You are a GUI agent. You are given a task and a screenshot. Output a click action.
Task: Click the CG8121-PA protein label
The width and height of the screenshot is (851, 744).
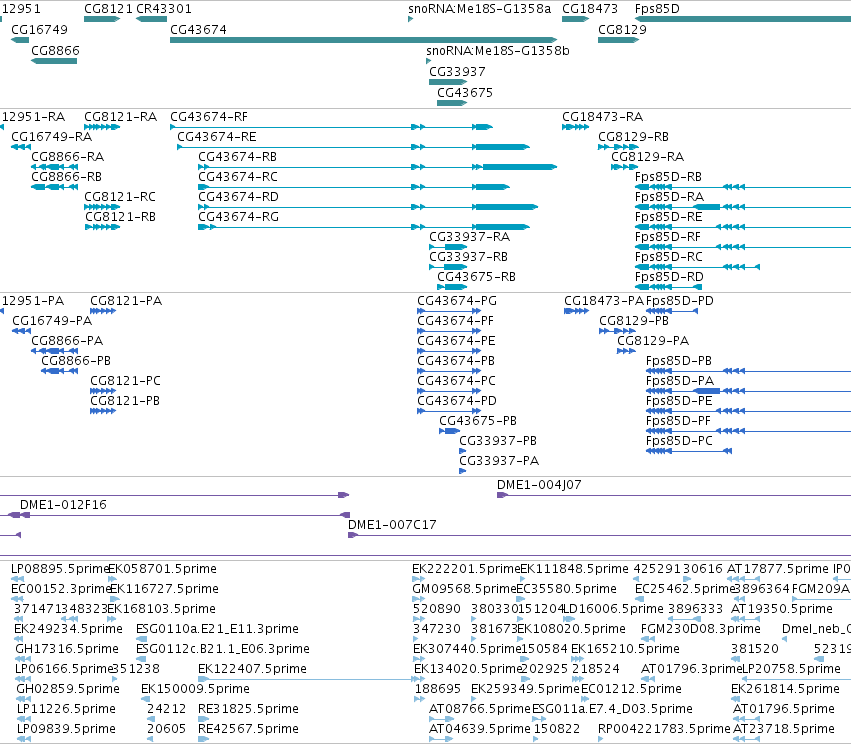click(126, 301)
